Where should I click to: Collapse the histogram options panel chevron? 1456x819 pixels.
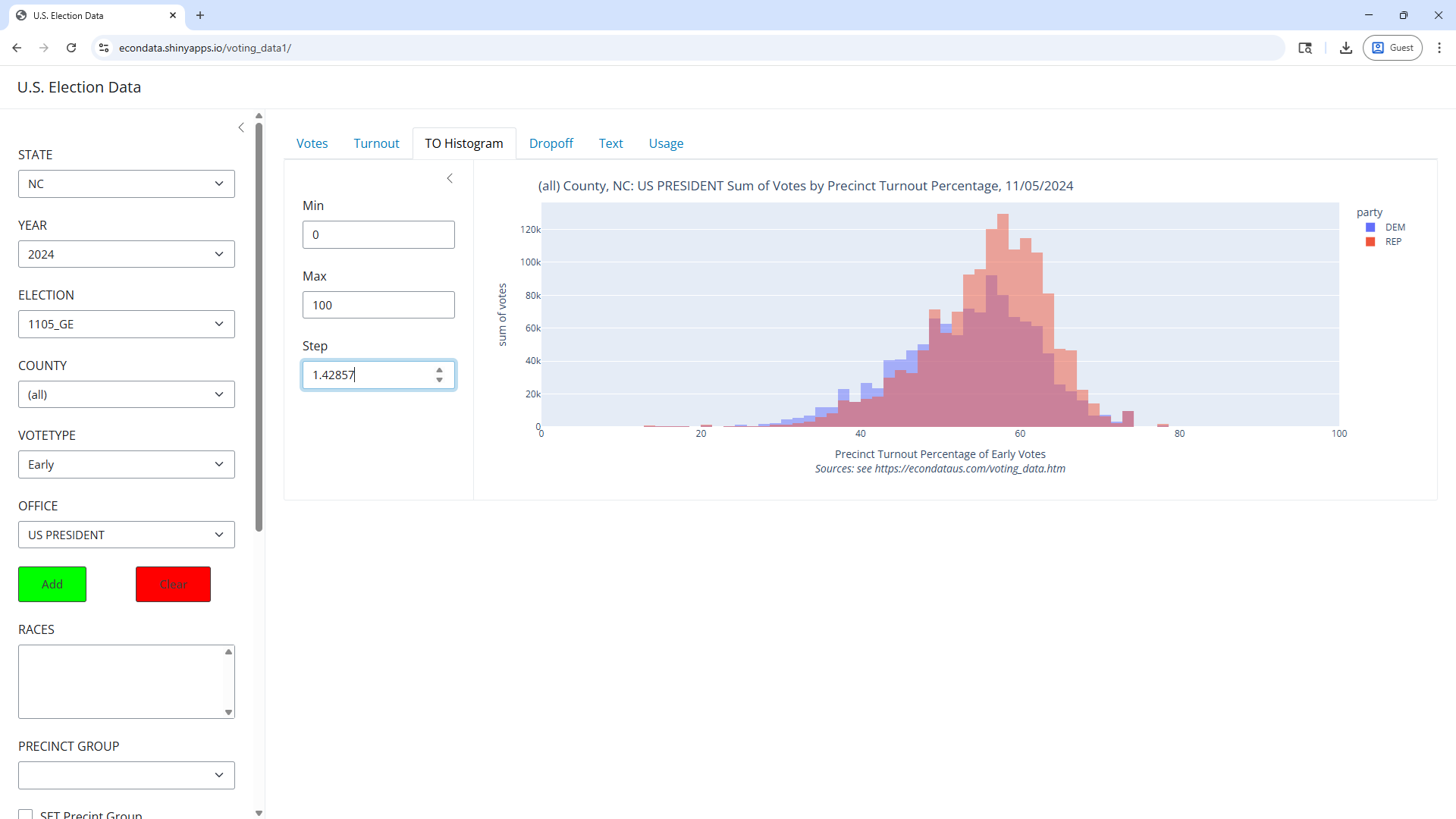(x=450, y=178)
